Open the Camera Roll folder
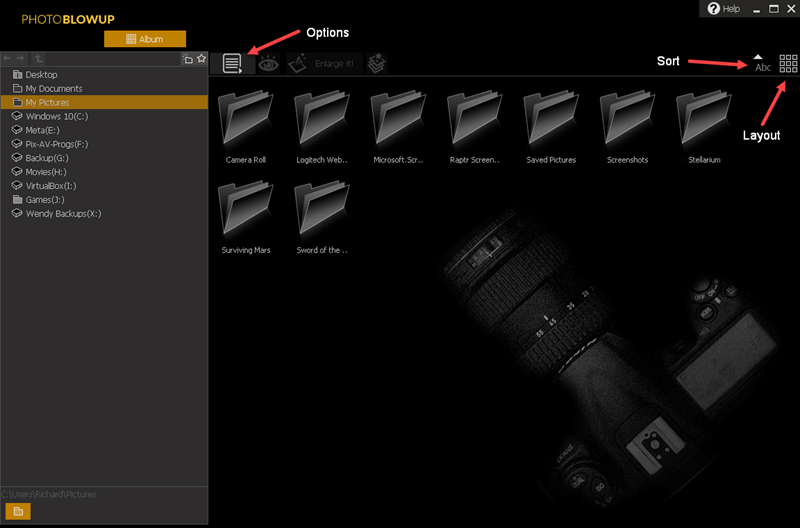800x528 pixels. point(246,127)
